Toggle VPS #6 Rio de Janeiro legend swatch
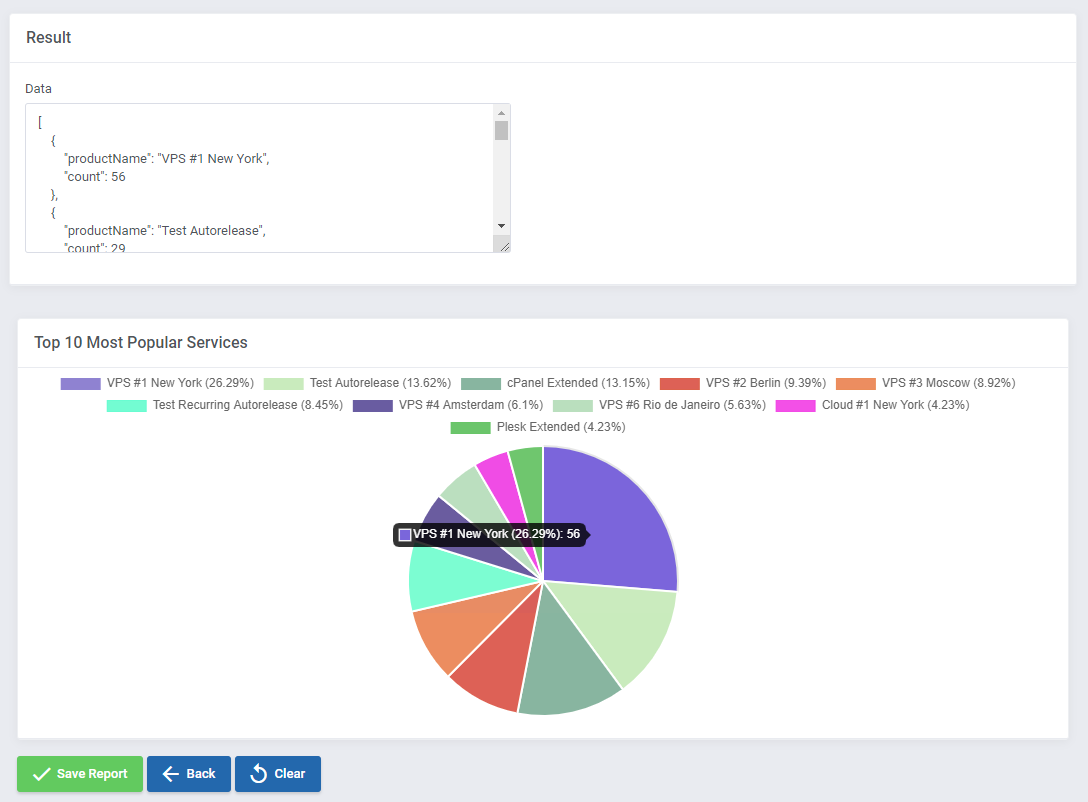The width and height of the screenshot is (1088, 802). (572, 406)
